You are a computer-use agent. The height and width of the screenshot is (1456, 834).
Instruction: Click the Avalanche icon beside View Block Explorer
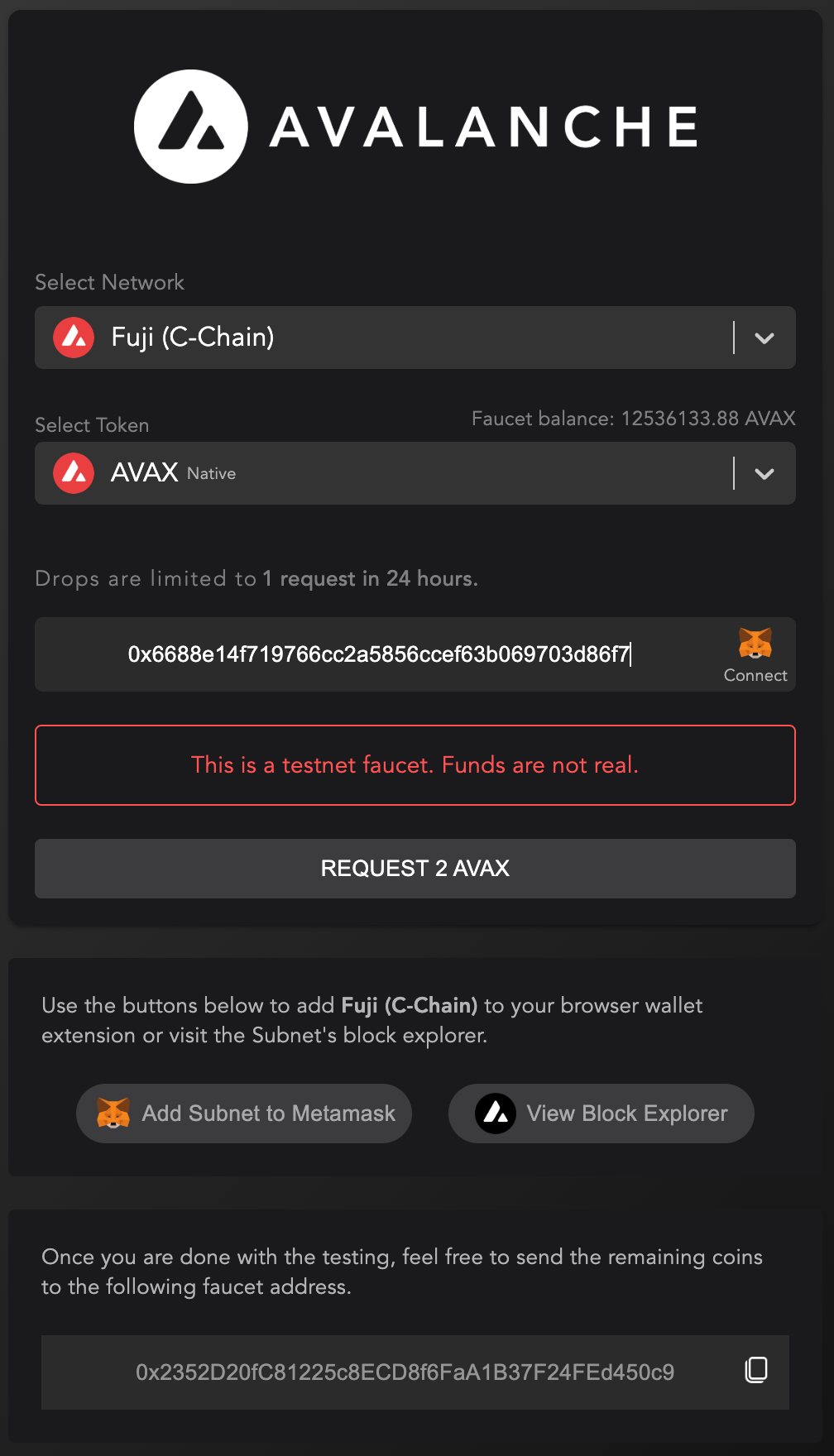point(496,1114)
